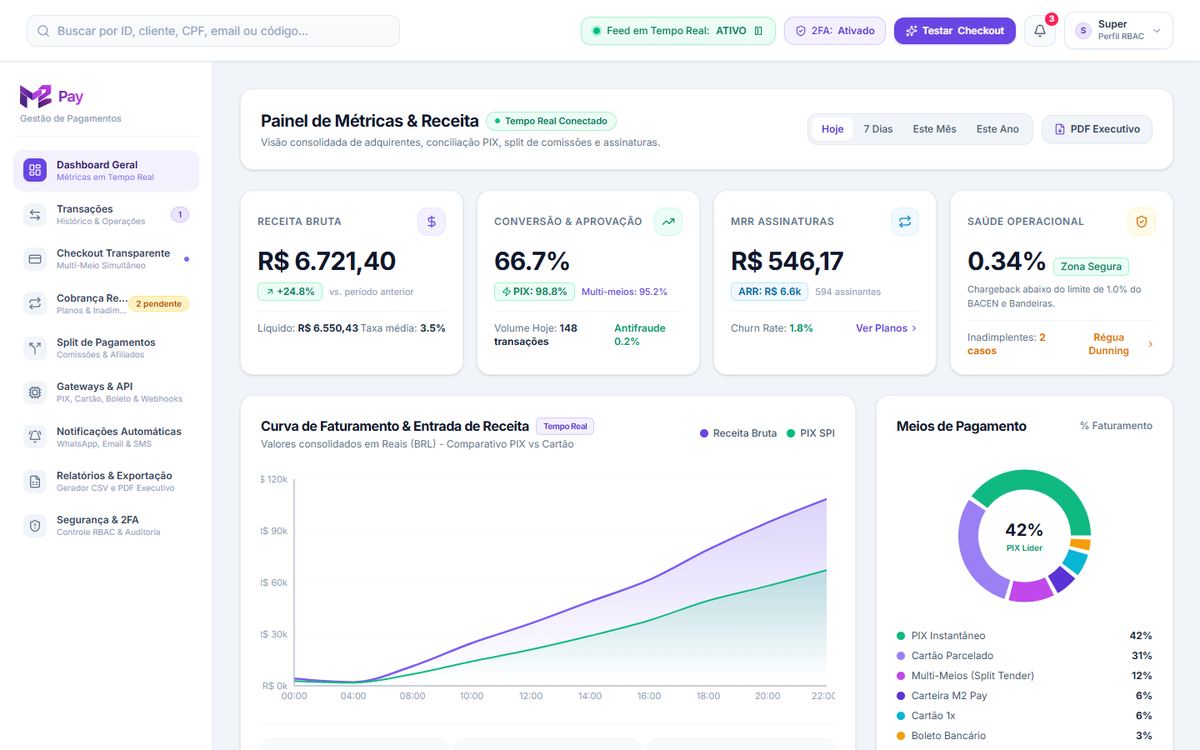The width and height of the screenshot is (1200, 750).
Task: Select the Hoje period tab
Action: pyautogui.click(x=832, y=129)
